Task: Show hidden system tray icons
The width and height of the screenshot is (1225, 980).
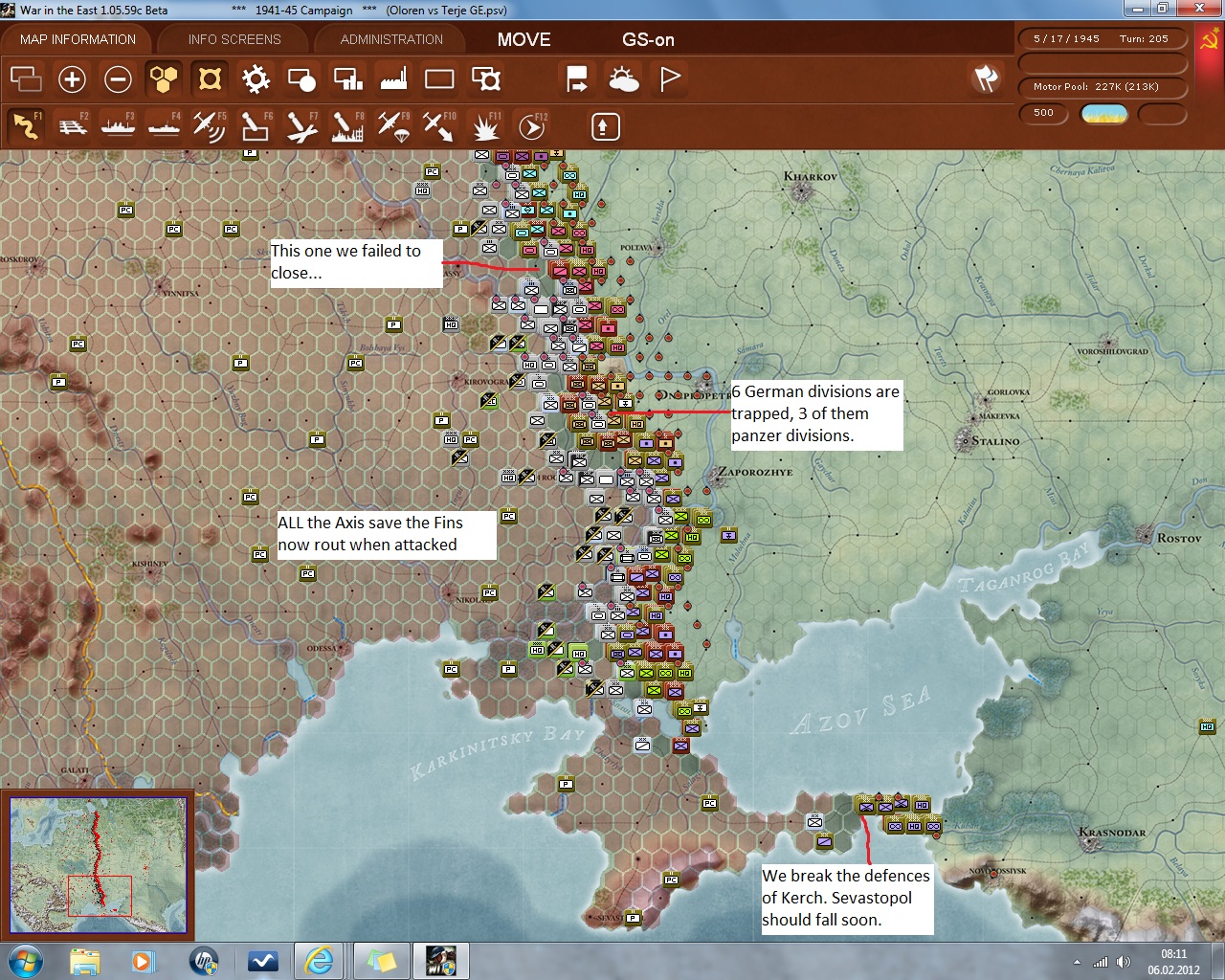Action: [1077, 962]
